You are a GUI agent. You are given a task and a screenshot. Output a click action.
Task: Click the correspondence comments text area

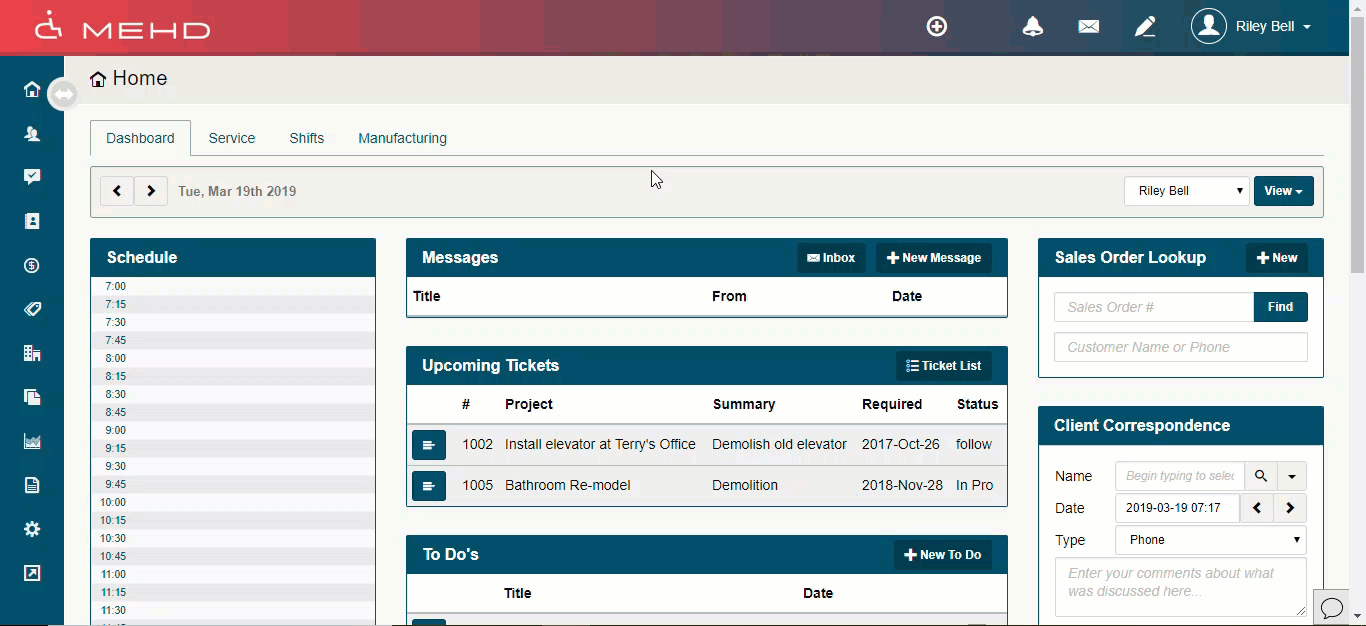coord(1181,587)
